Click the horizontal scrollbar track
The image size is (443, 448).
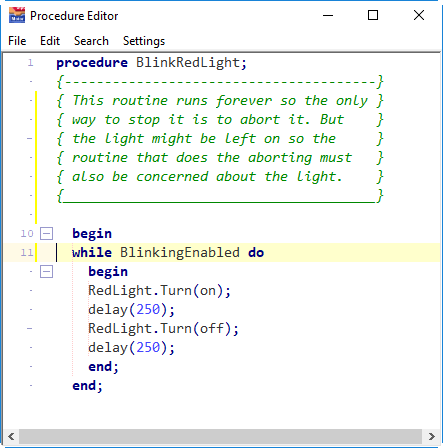[x=221, y=436]
